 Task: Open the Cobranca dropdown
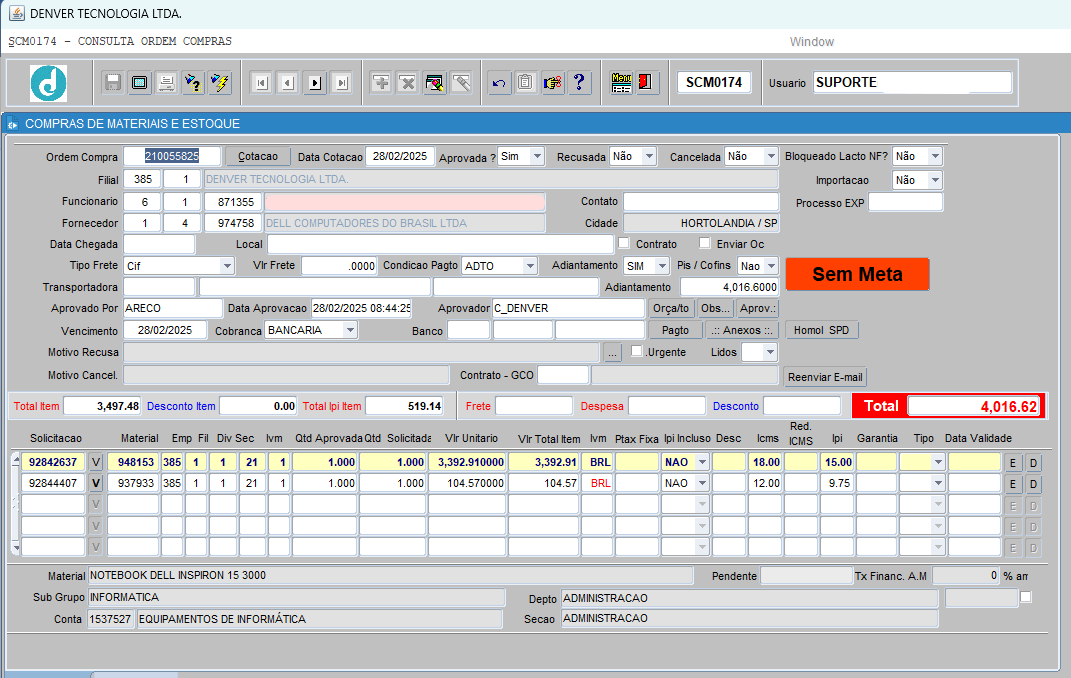point(349,330)
